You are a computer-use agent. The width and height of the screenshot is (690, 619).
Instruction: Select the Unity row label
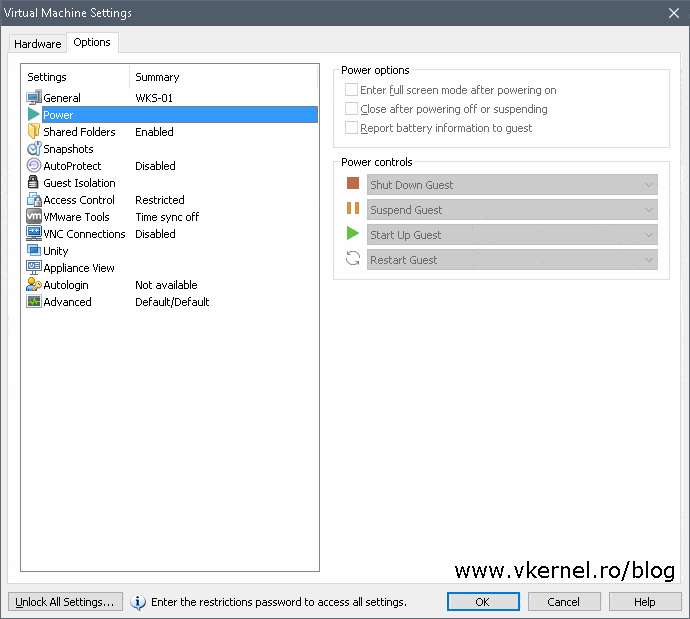[55, 251]
